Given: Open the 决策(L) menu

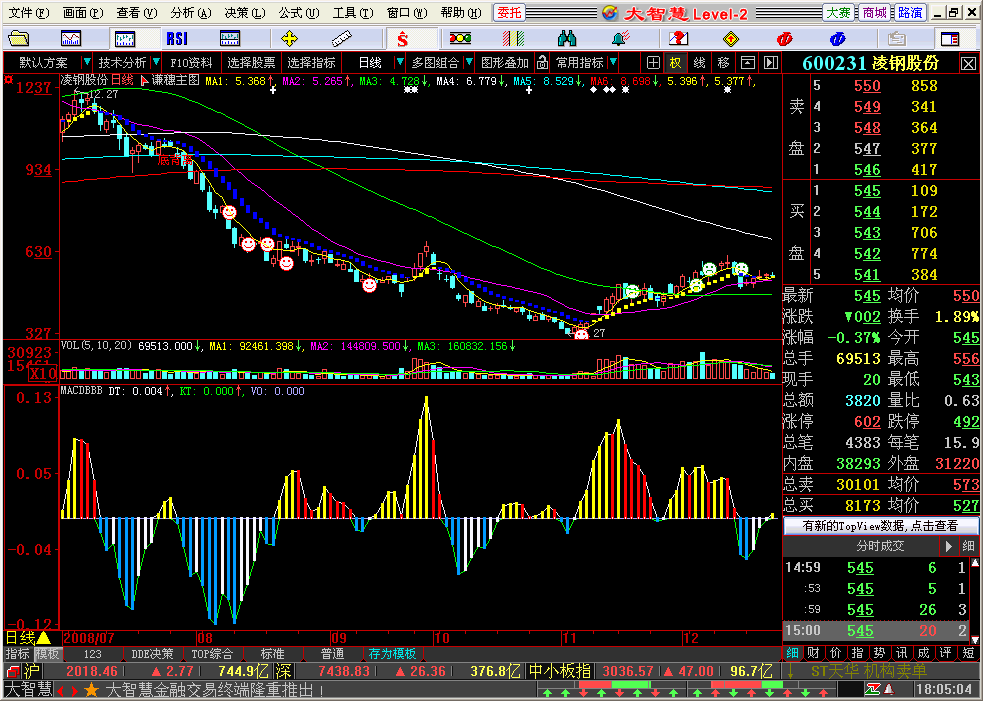Looking at the screenshot, I should [244, 13].
